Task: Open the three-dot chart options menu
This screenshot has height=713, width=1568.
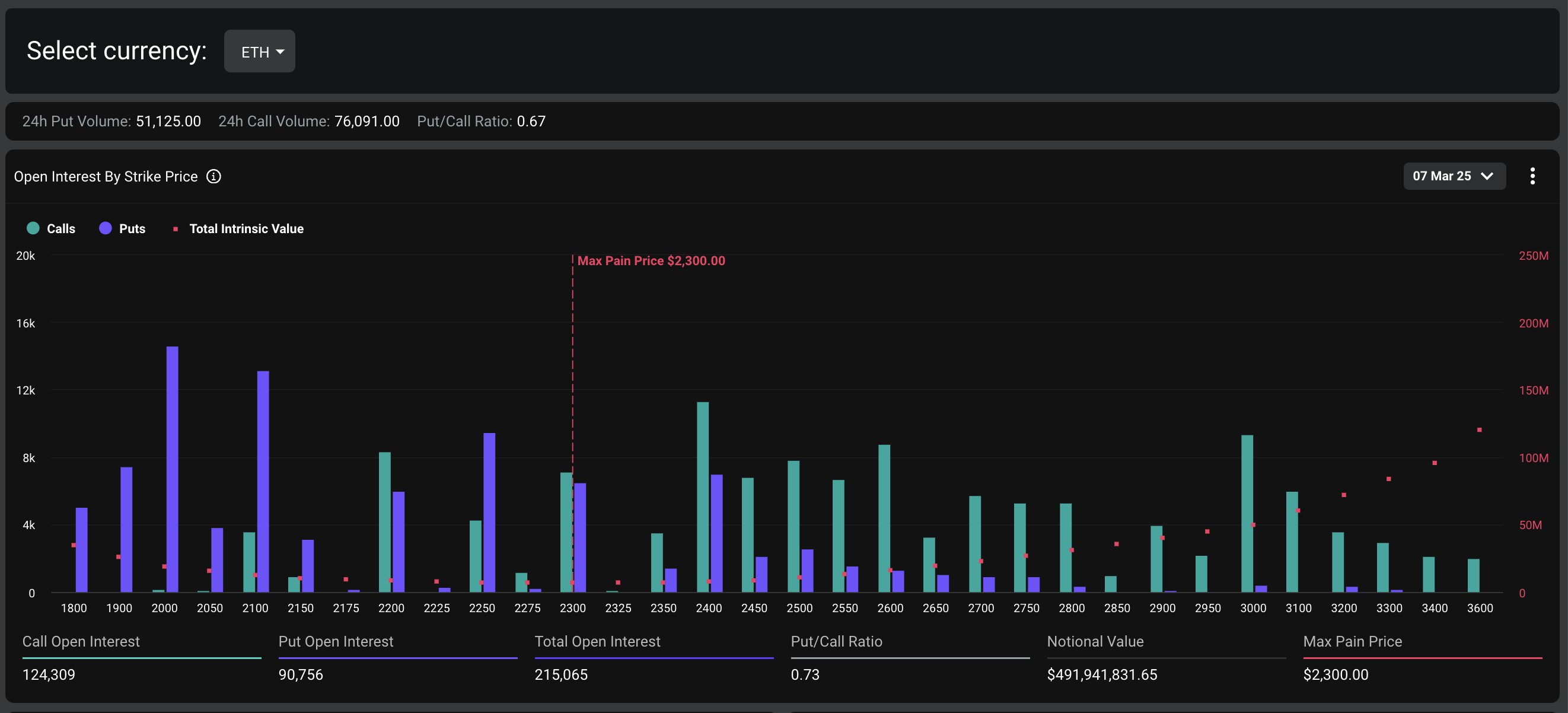Action: 1532,176
